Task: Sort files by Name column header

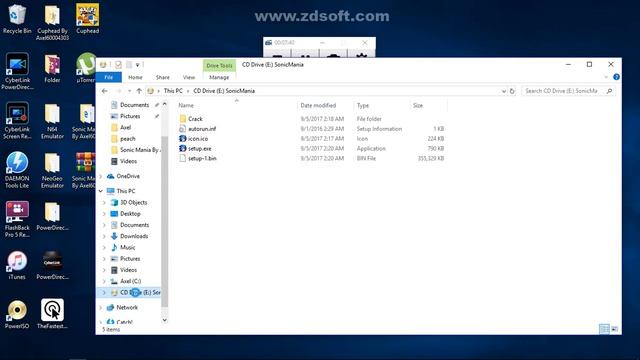Action: (236, 105)
